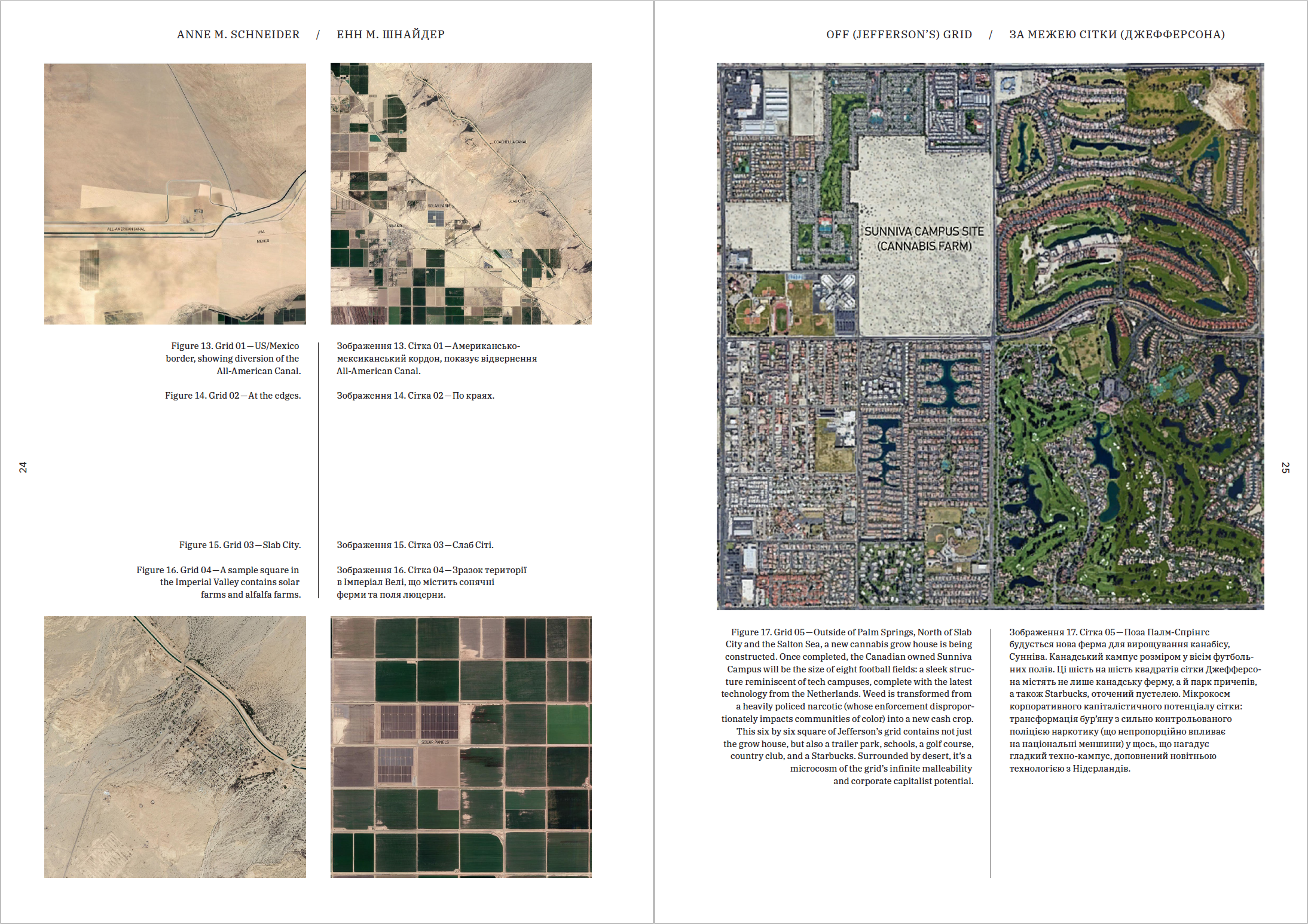Screen dimensions: 1308x924
Task: Click the ЕНН М. ШНАЙДЕР header text
Action: click(390, 35)
